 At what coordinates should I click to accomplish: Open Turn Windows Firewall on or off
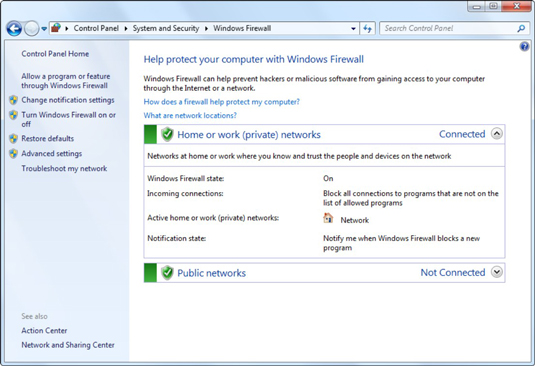(x=69, y=119)
